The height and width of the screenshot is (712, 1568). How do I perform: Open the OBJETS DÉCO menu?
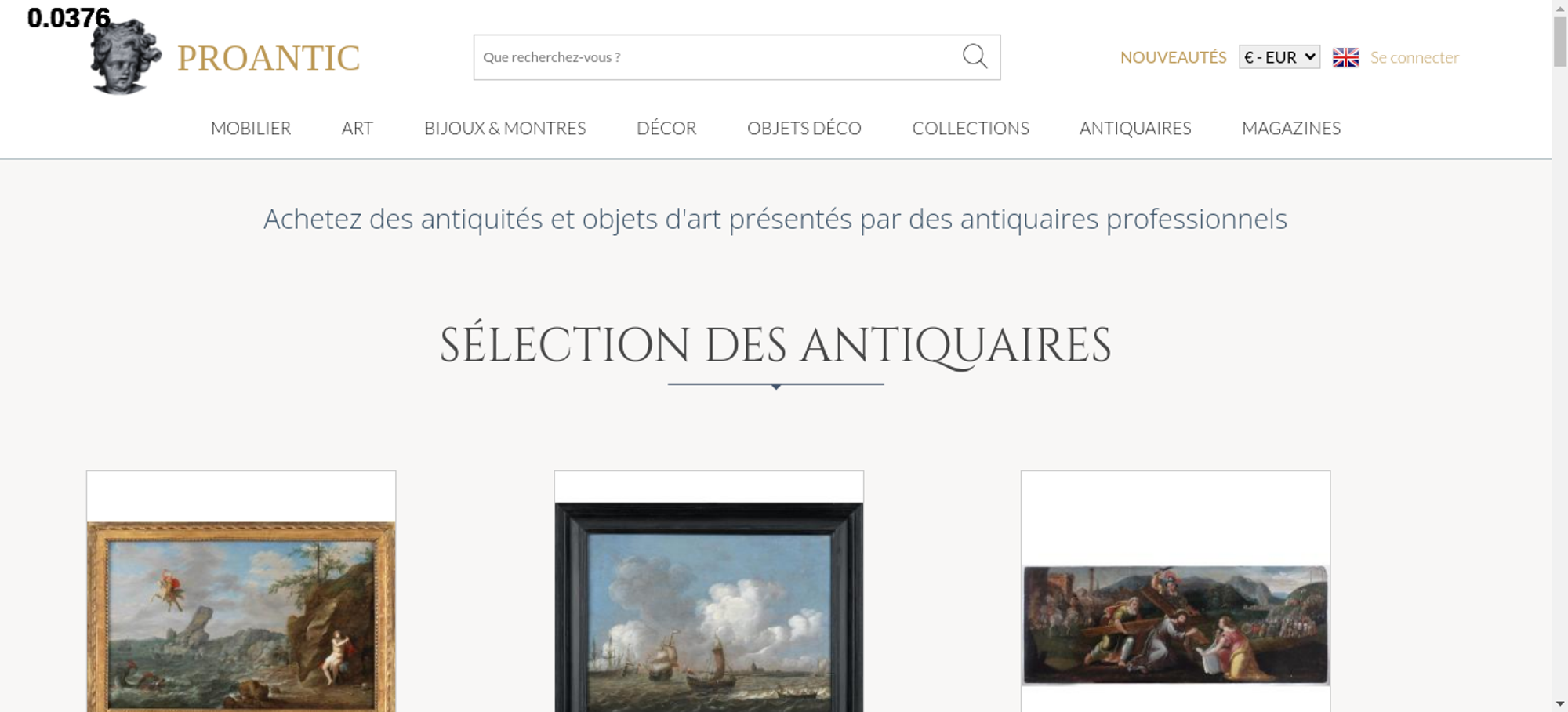pos(804,128)
